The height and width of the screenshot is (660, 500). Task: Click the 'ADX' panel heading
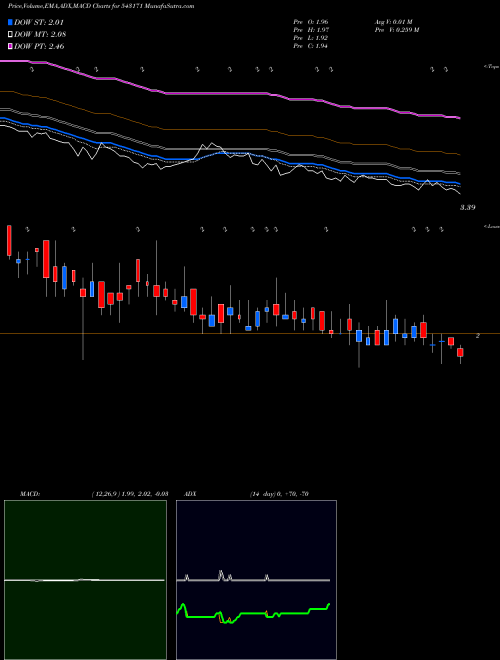(x=190, y=494)
